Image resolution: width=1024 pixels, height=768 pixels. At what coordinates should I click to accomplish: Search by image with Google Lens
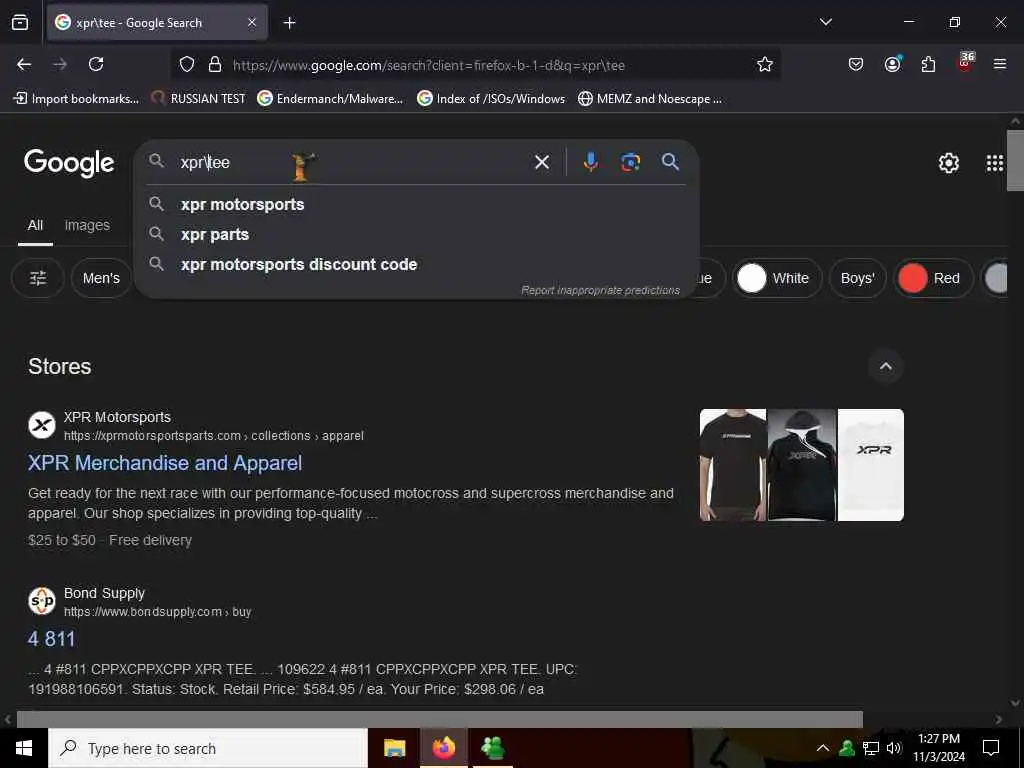[630, 162]
